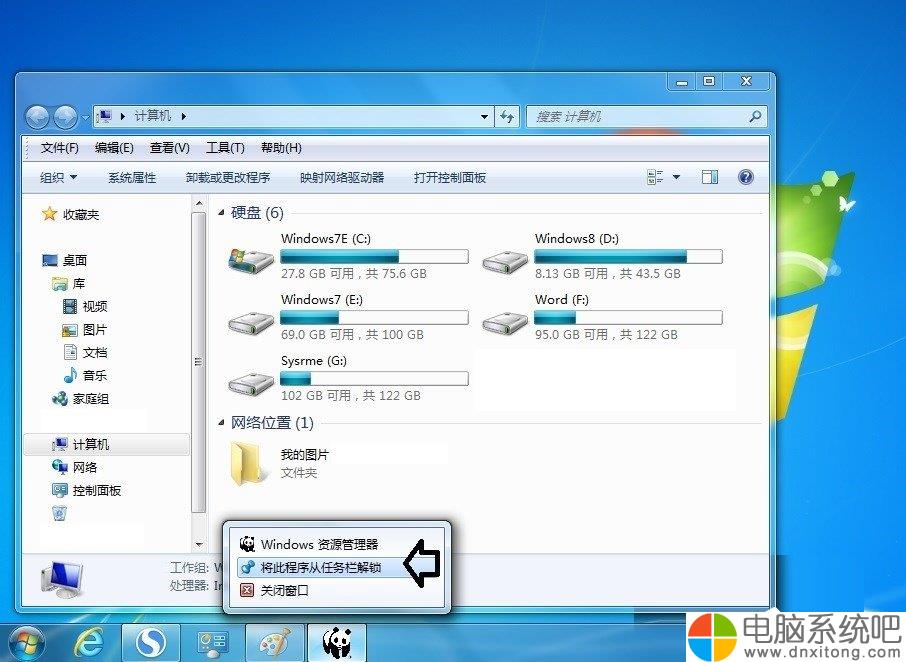
Task: Collapse the 网络位置 (1) group
Action: coord(221,423)
